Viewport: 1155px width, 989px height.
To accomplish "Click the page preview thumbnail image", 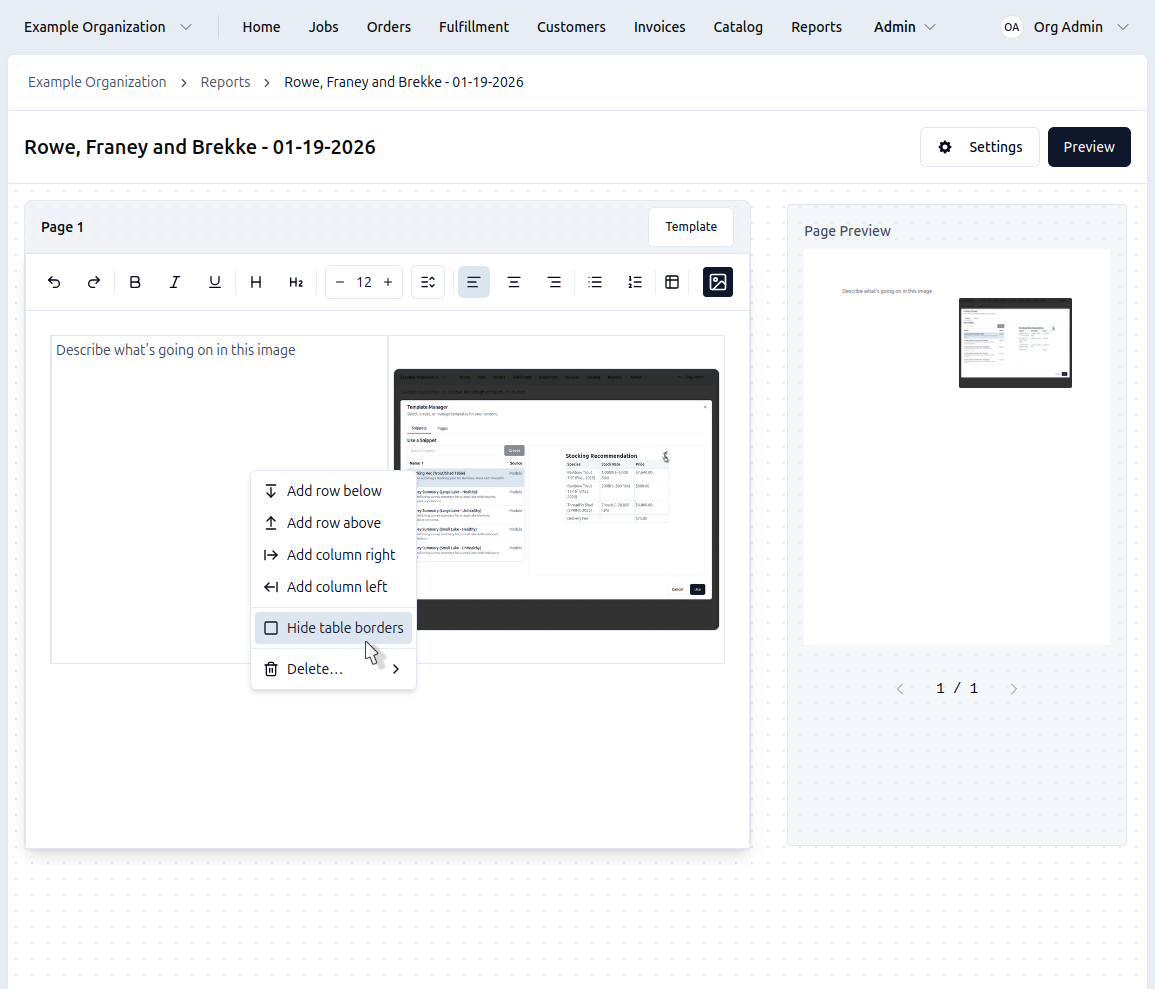I will coord(1014,342).
